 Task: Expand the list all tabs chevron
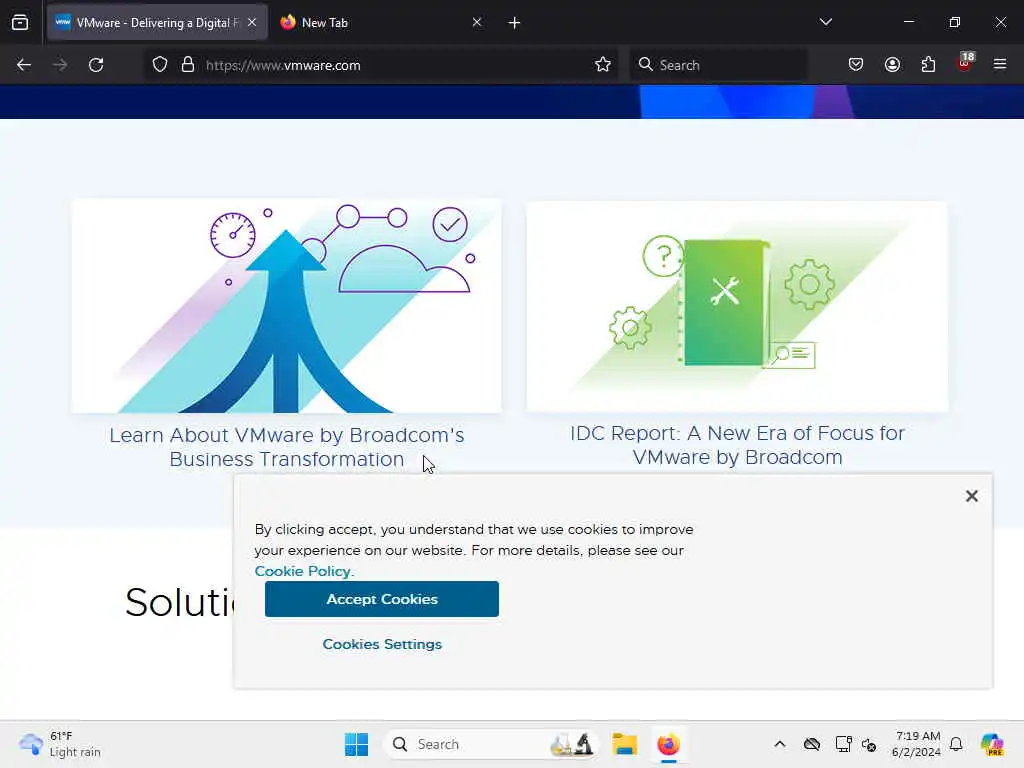pyautogui.click(x=825, y=22)
